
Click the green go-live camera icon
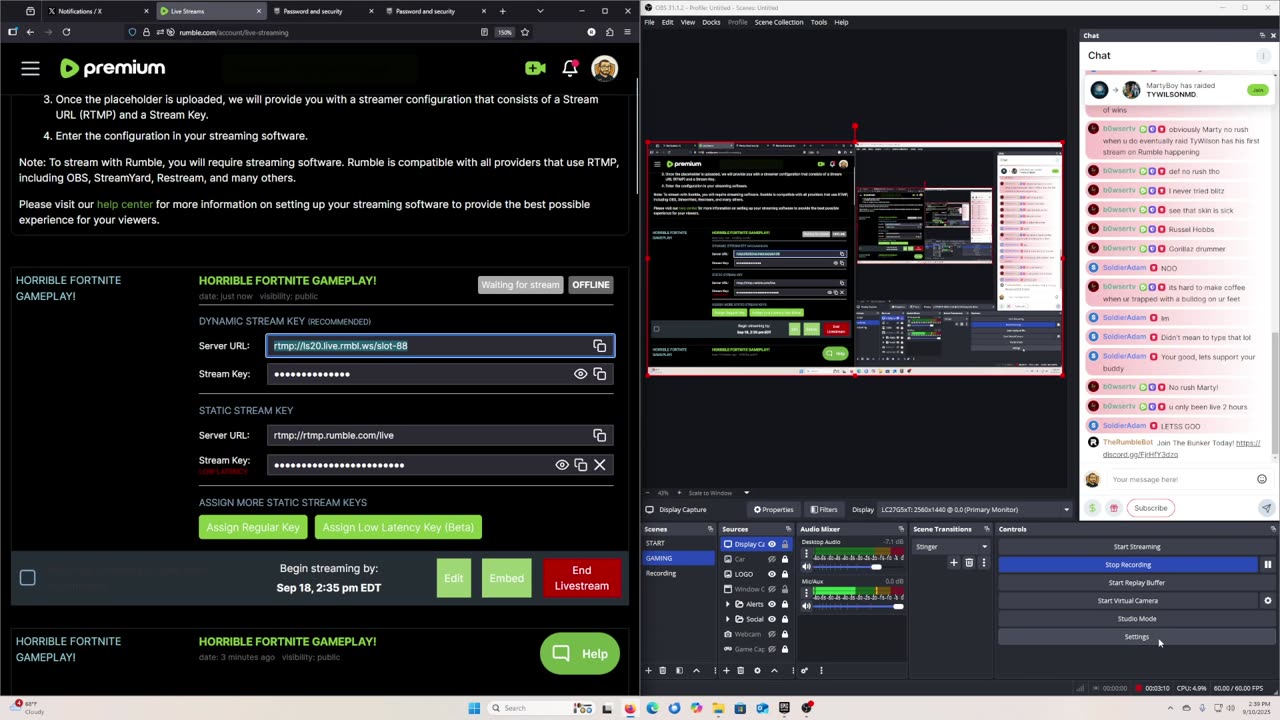coord(535,68)
